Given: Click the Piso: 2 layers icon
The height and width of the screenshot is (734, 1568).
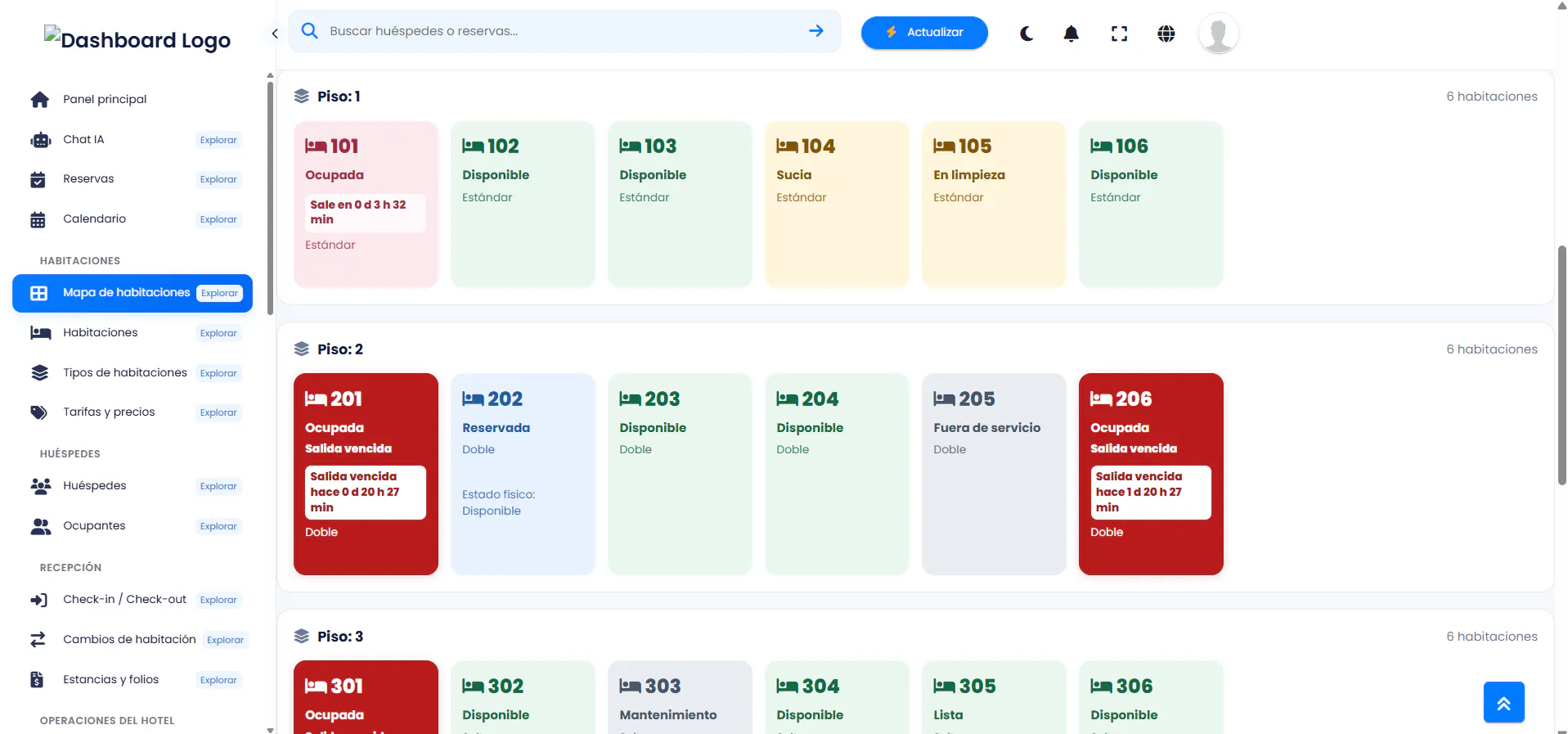Looking at the screenshot, I should click(302, 349).
